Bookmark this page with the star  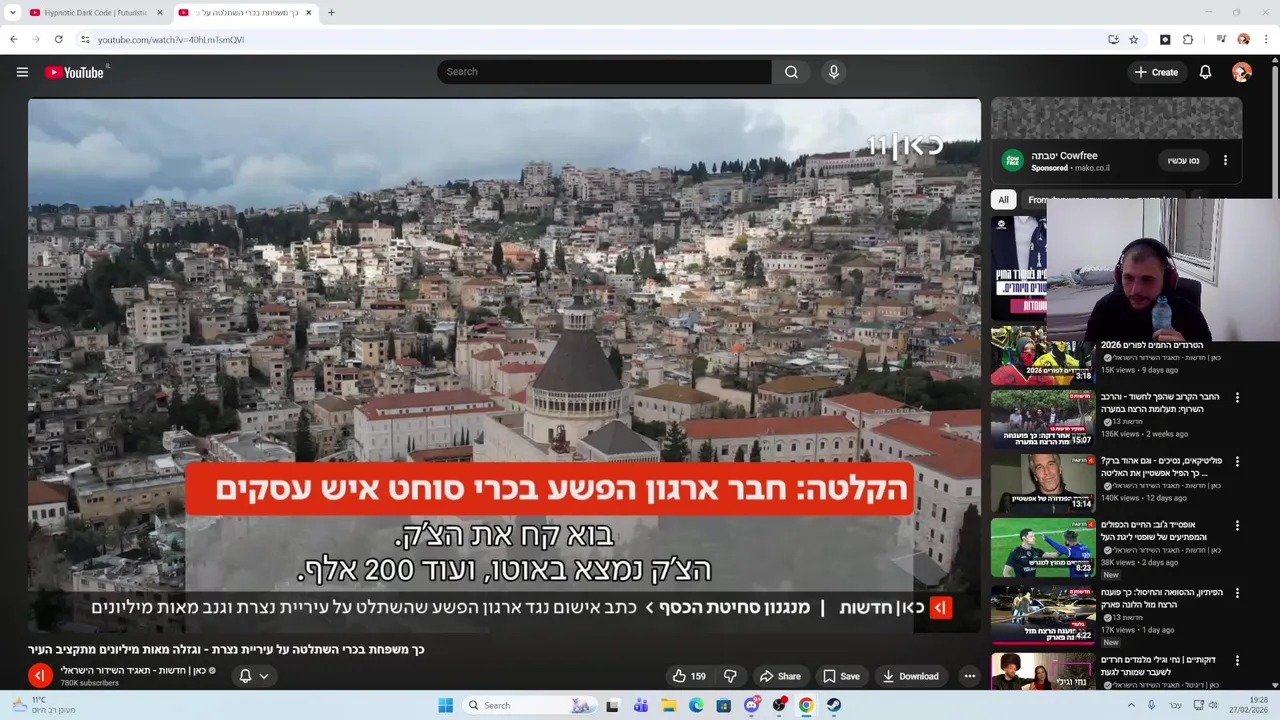1133,40
